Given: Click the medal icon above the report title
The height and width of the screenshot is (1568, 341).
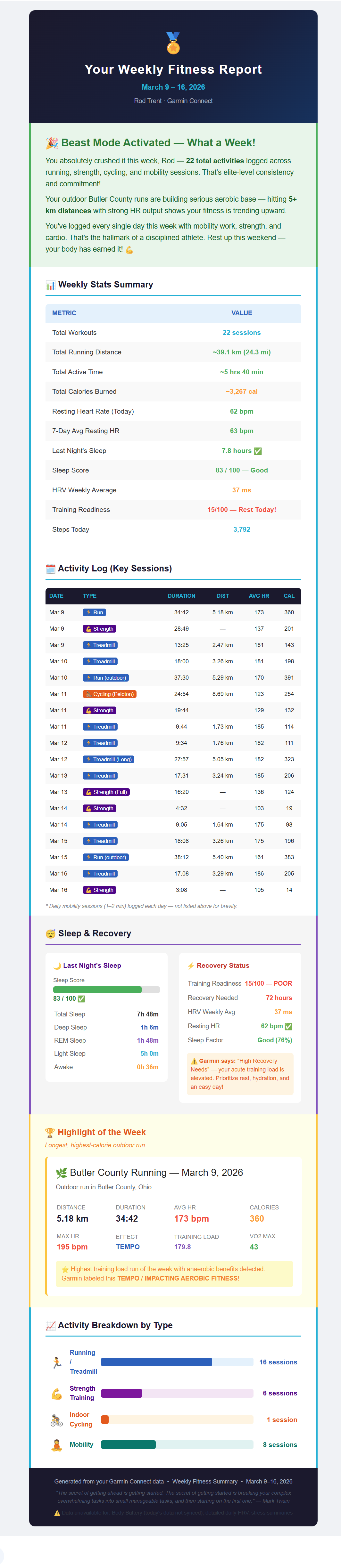Looking at the screenshot, I should (173, 43).
